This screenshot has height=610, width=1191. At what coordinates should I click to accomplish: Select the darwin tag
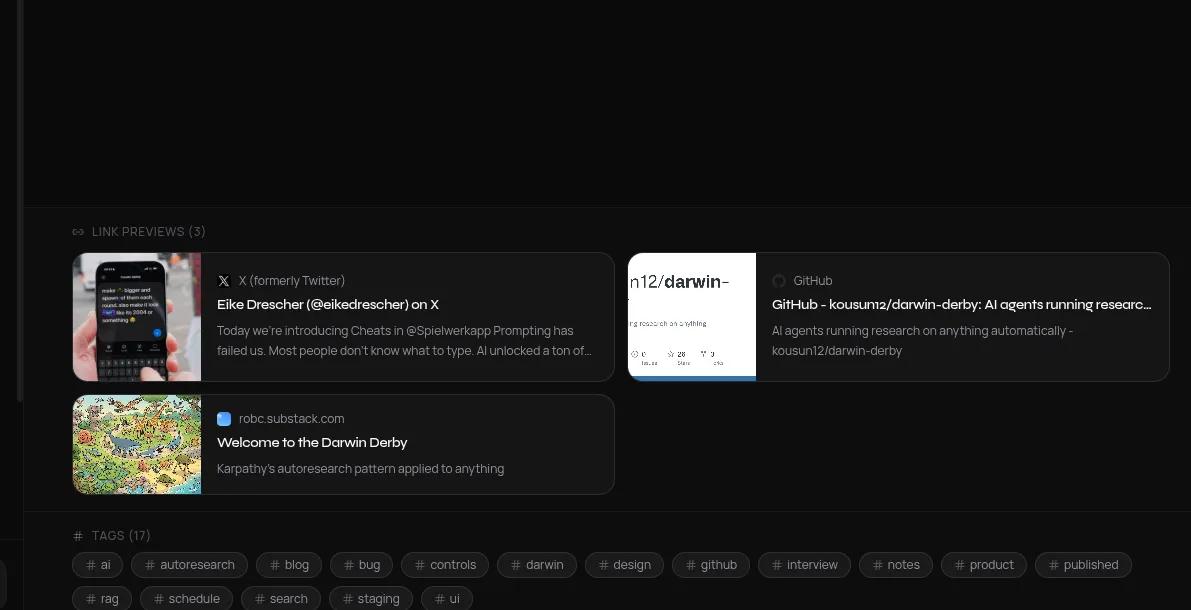(x=536, y=565)
